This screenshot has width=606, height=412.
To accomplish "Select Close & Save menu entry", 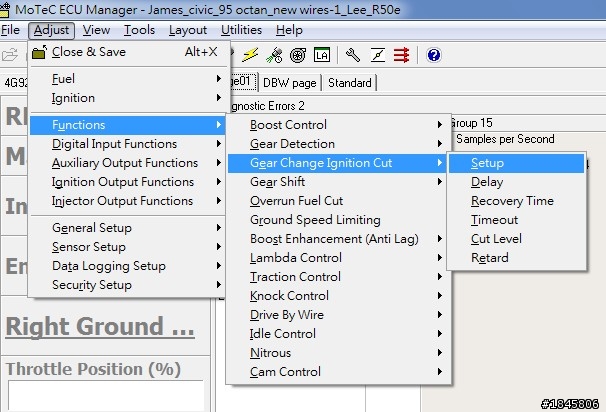I will 127,52.
